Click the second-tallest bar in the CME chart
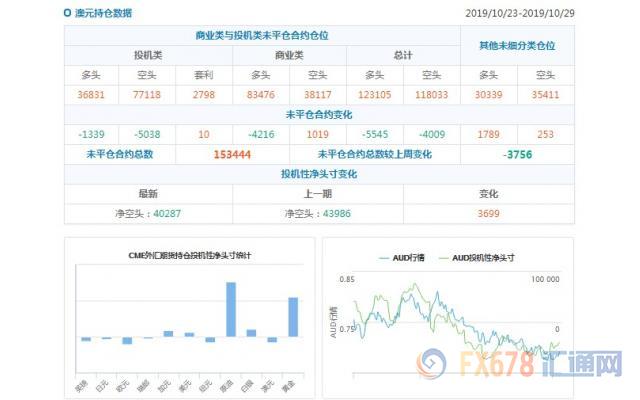This screenshot has width=640, height=400. click(x=293, y=317)
